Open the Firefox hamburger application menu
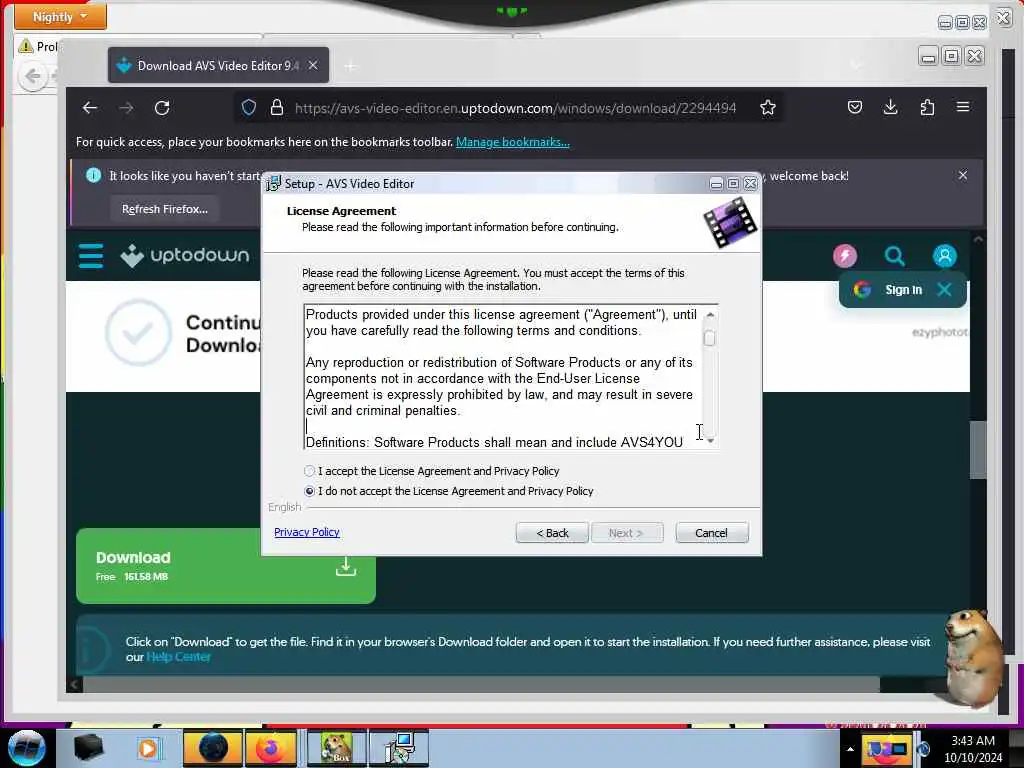 pos(963,107)
